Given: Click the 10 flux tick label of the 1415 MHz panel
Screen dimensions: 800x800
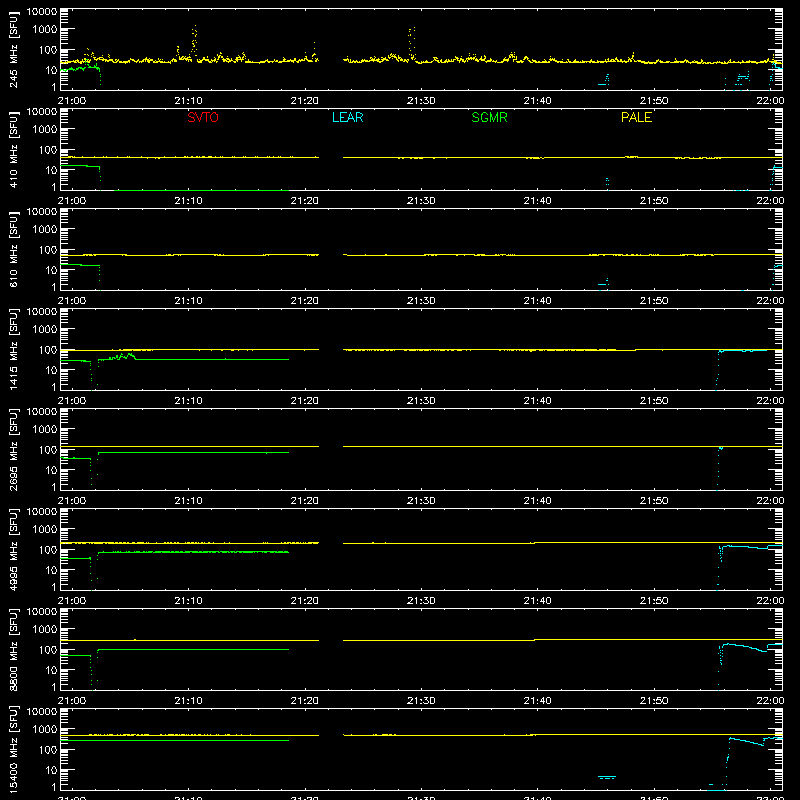Looking at the screenshot, I should [x=51, y=370].
